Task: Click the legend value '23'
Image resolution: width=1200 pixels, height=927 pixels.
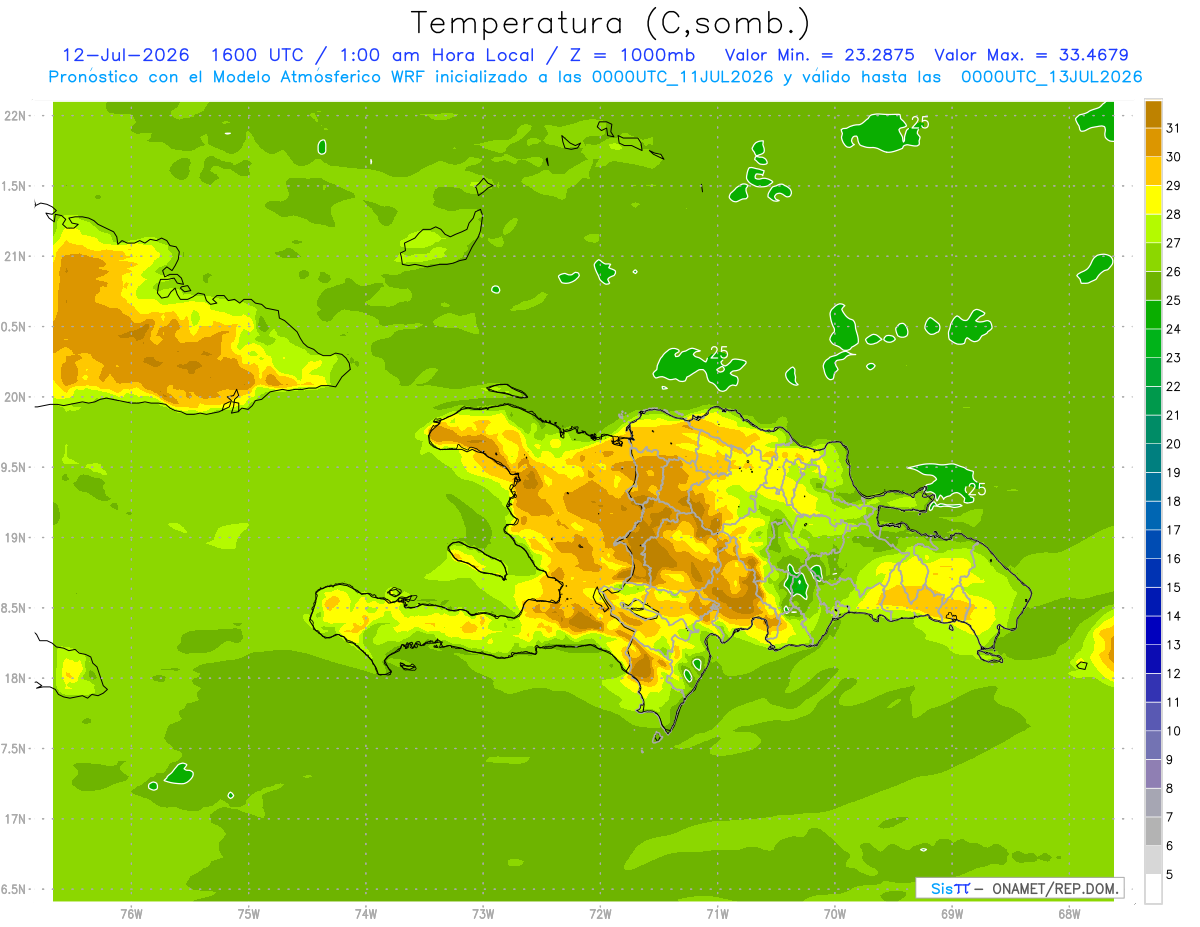Action: (1174, 358)
